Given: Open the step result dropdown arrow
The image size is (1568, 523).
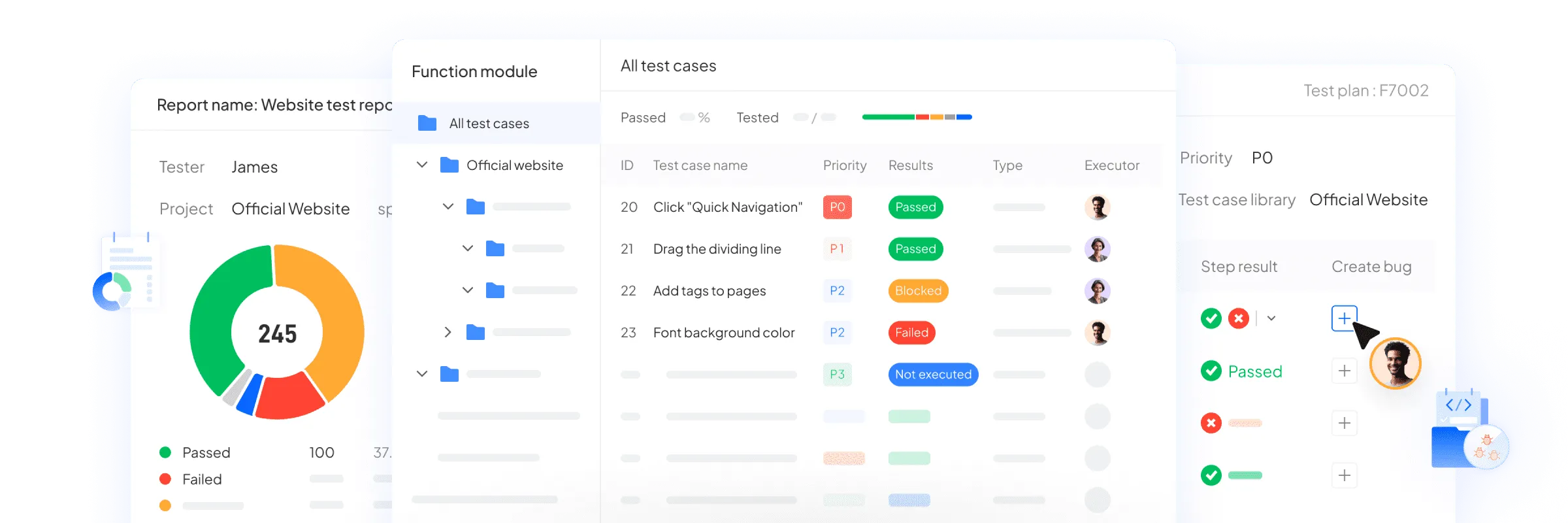Looking at the screenshot, I should click(x=1271, y=318).
